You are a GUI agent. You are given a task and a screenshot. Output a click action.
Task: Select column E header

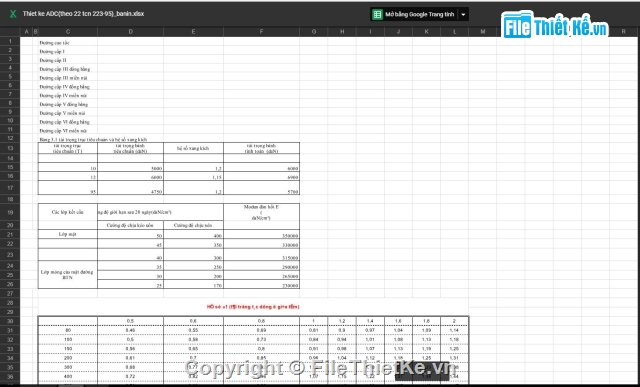[193, 31]
